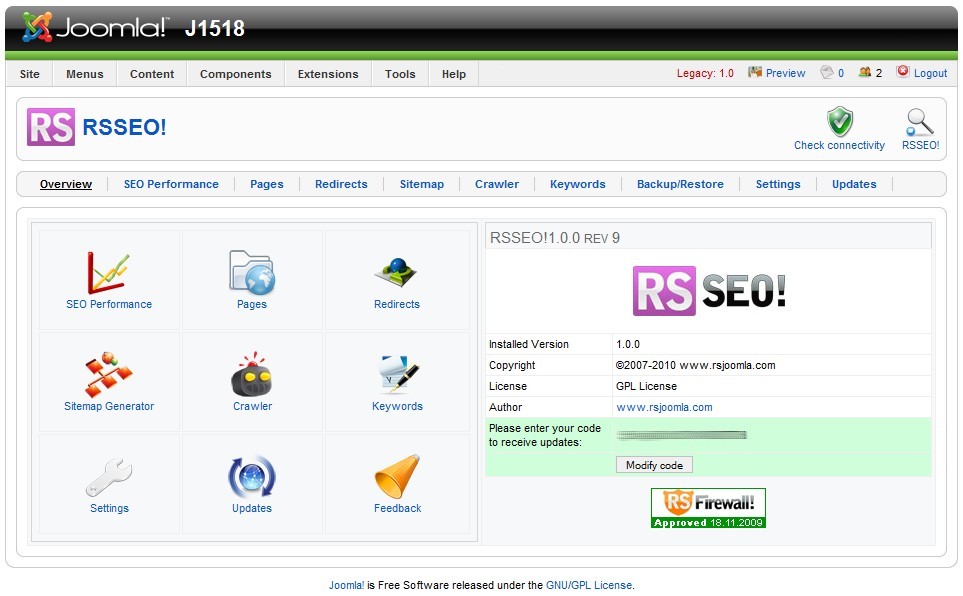Screen dimensions: 963x596
Task: Click the RS logo beside RSSEO! title
Action: (x=51, y=127)
